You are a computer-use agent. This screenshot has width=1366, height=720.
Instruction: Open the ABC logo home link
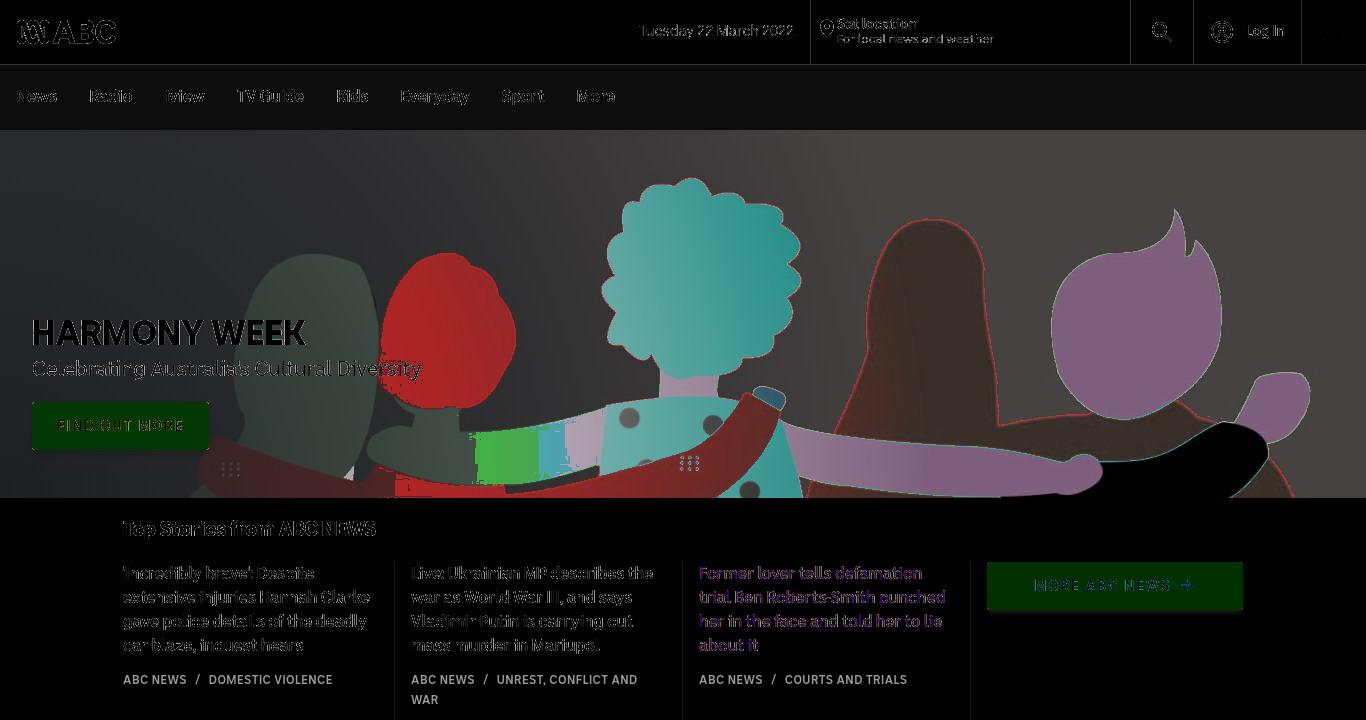67,32
